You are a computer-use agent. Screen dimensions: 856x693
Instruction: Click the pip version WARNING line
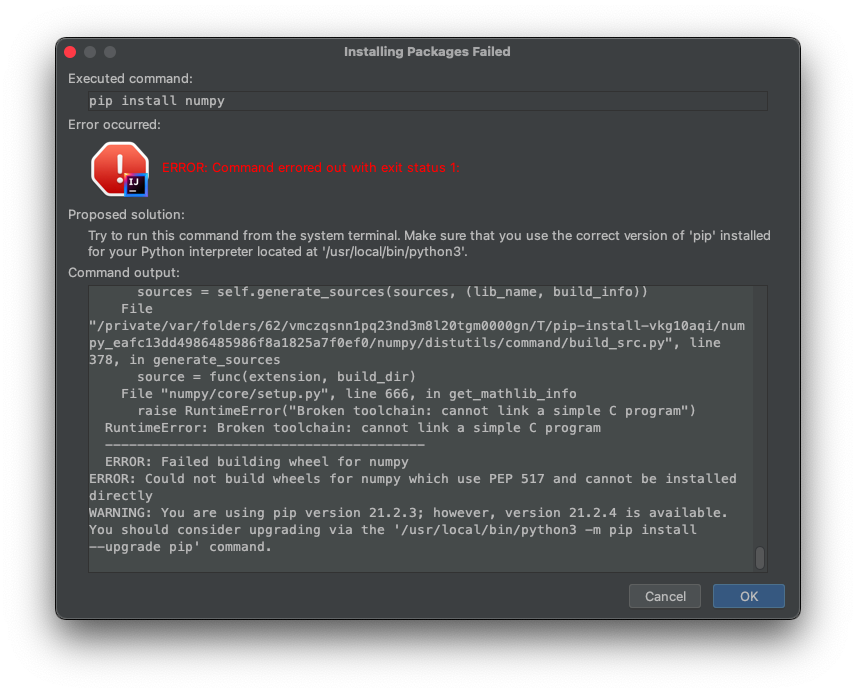click(x=408, y=513)
